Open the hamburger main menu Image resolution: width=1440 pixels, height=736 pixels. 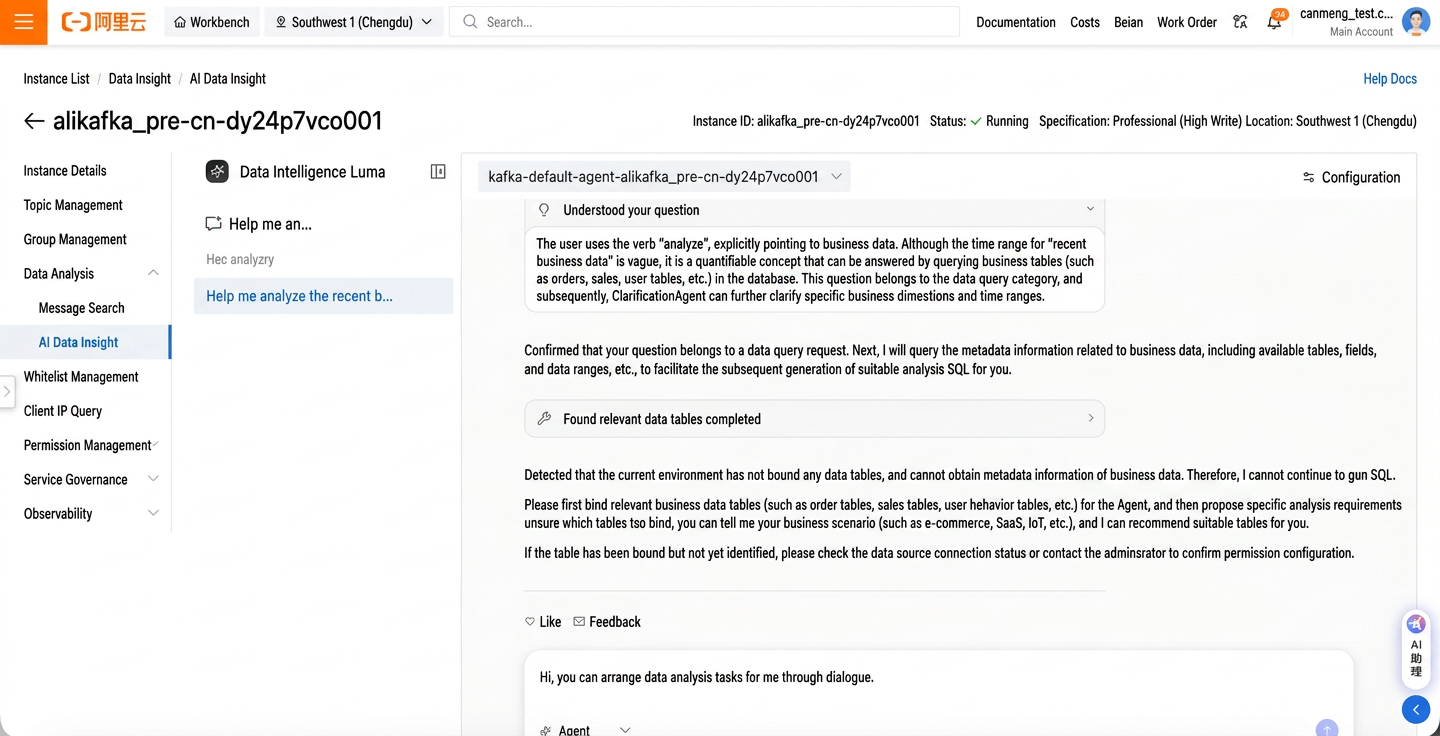pos(23,22)
